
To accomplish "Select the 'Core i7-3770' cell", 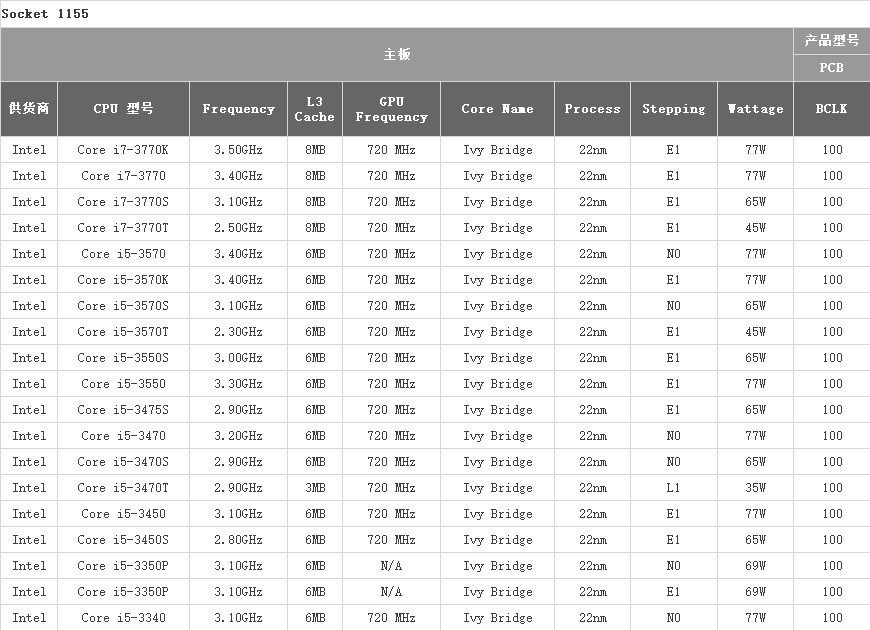I will [x=123, y=176].
